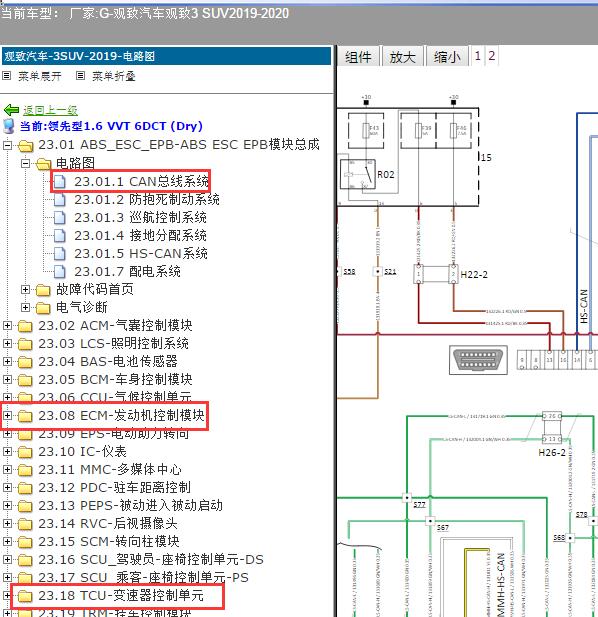Collapse the 23.01 ABS_ESC_EPB node
The image size is (598, 617).
pos(7,145)
